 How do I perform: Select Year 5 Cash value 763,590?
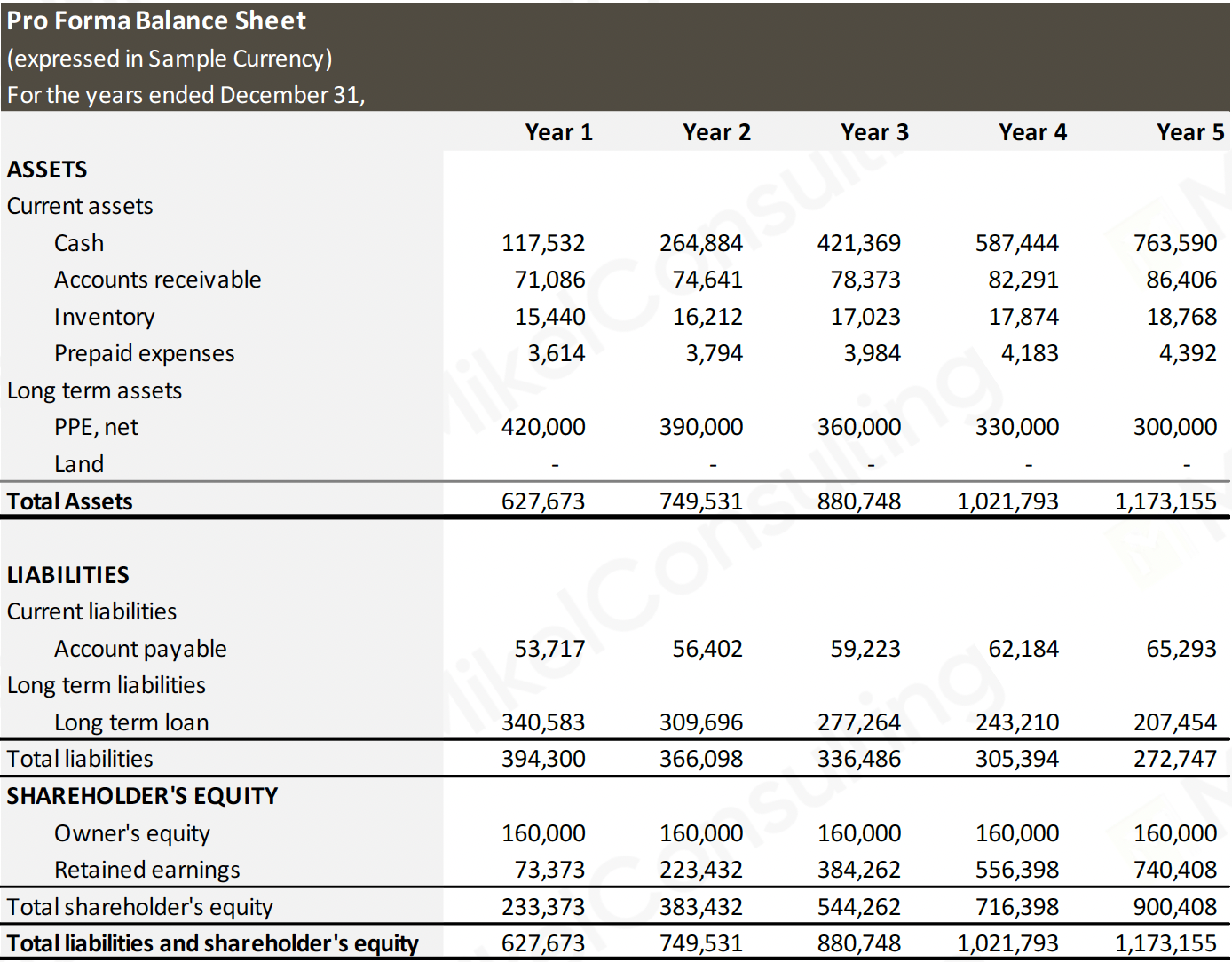click(x=1175, y=243)
